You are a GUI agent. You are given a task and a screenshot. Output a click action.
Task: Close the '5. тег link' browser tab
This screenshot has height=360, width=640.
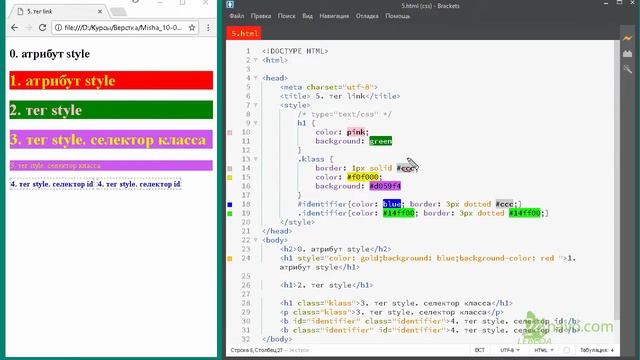pos(100,12)
